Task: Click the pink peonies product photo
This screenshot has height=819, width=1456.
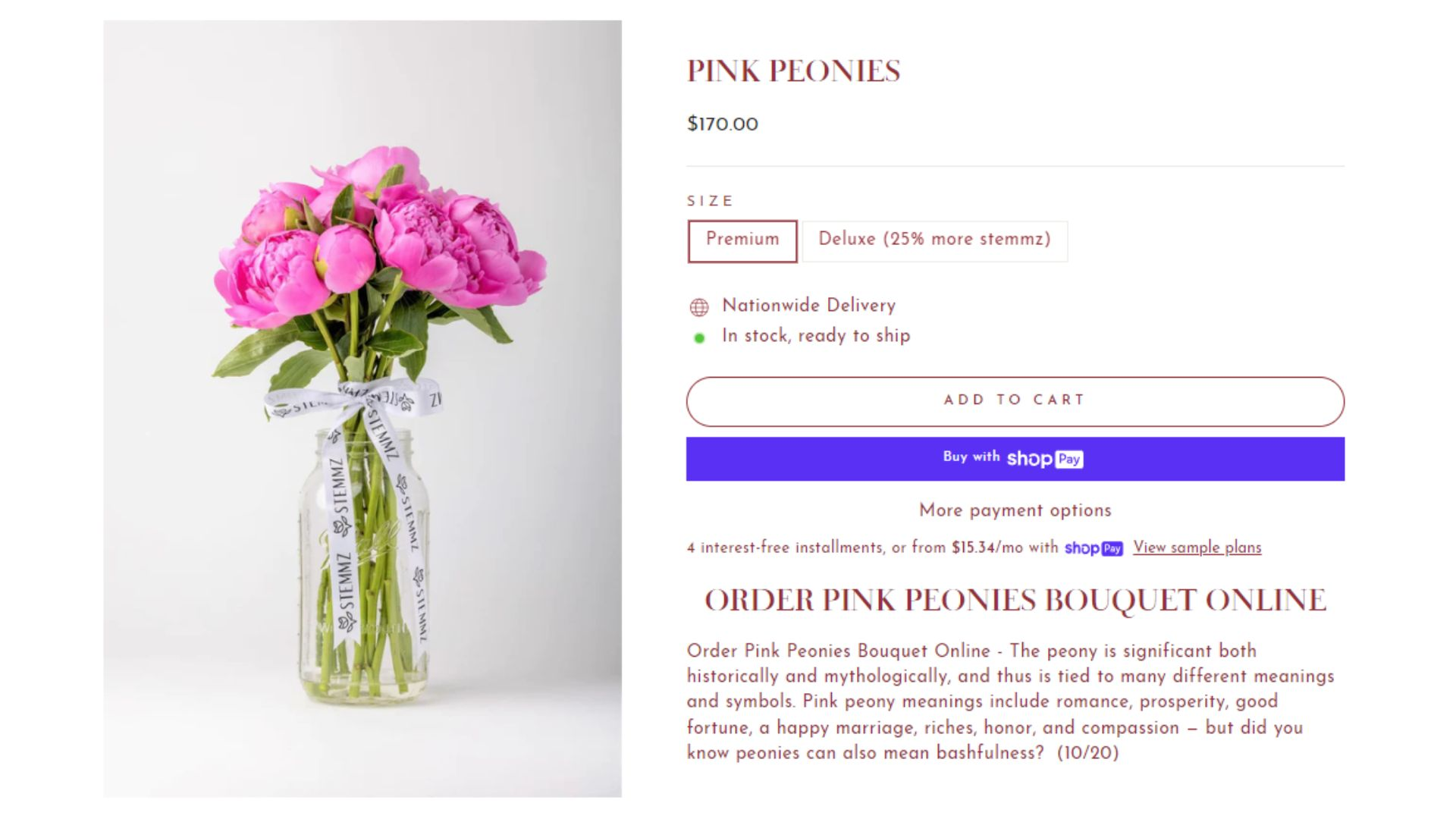Action: click(x=362, y=409)
